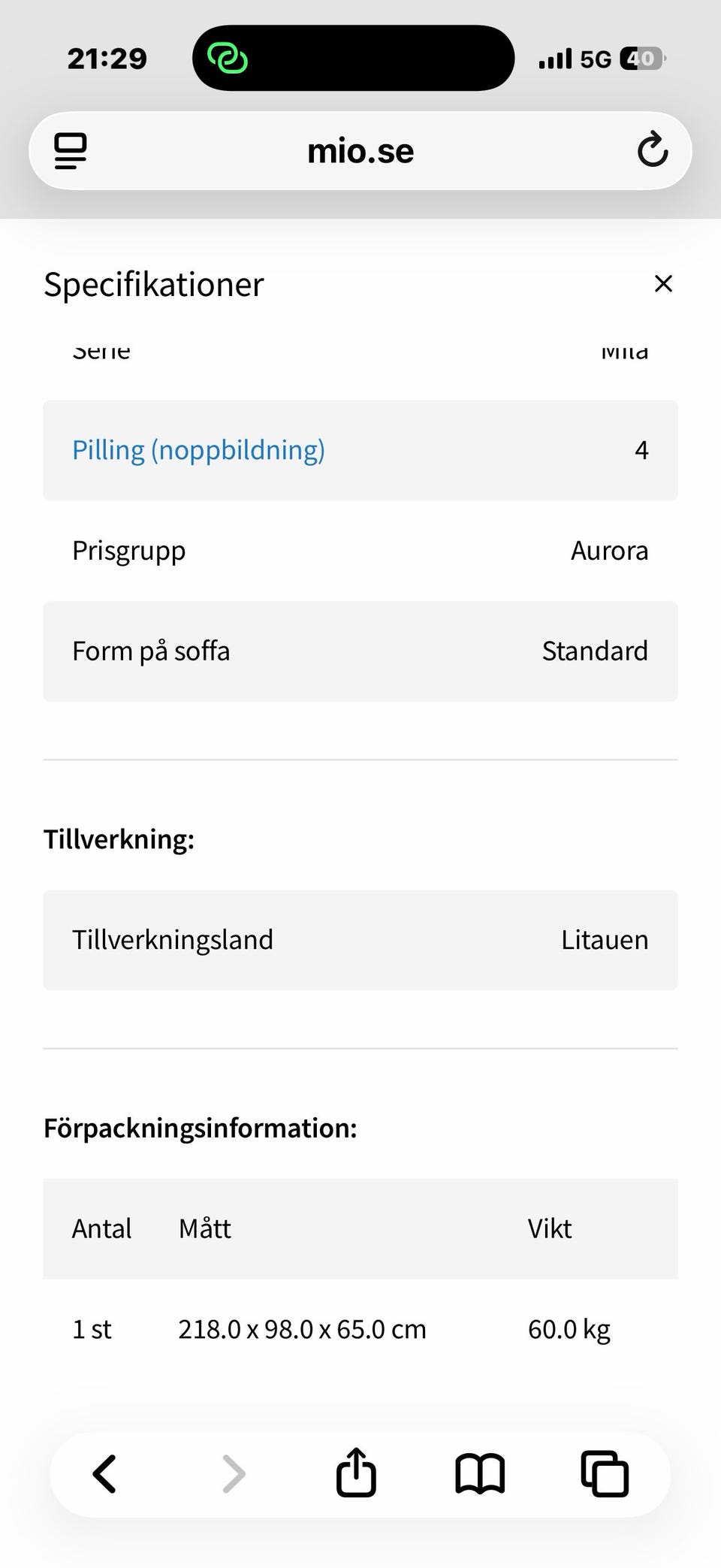The width and height of the screenshot is (721, 1568).
Task: Tap the Vikt column header
Action: coord(549,1229)
